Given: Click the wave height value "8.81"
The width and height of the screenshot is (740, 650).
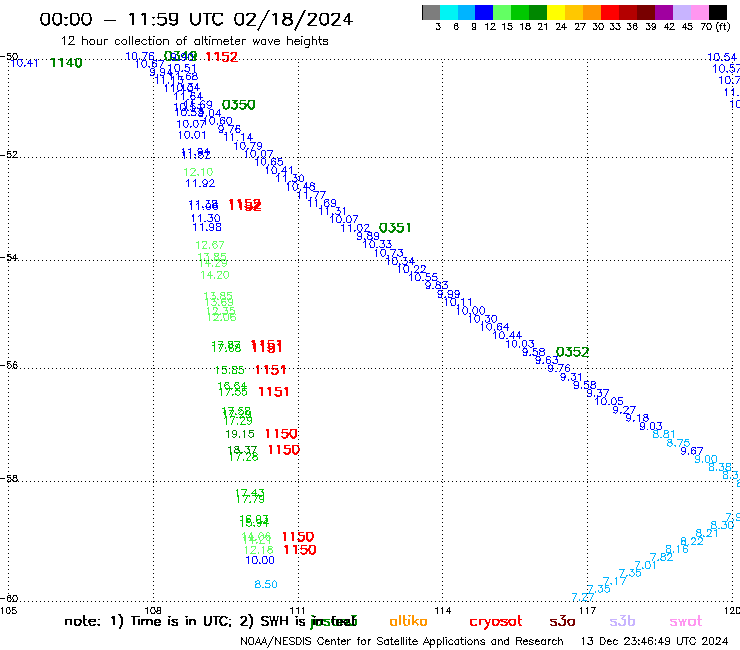Looking at the screenshot, I should point(664,434).
